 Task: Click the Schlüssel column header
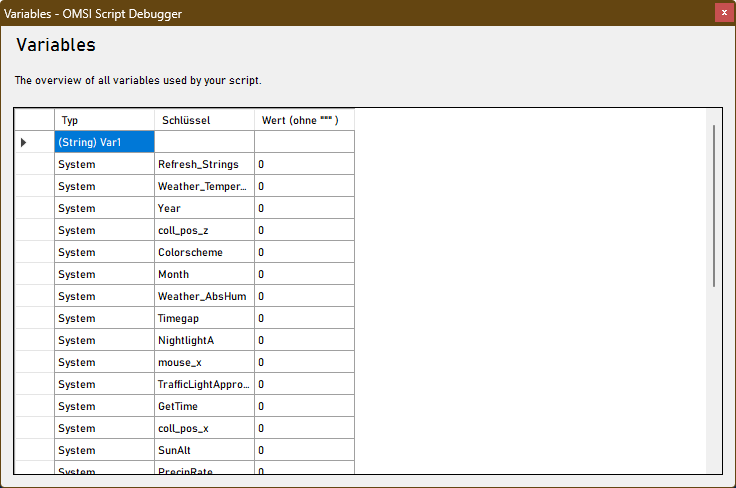click(x=204, y=120)
